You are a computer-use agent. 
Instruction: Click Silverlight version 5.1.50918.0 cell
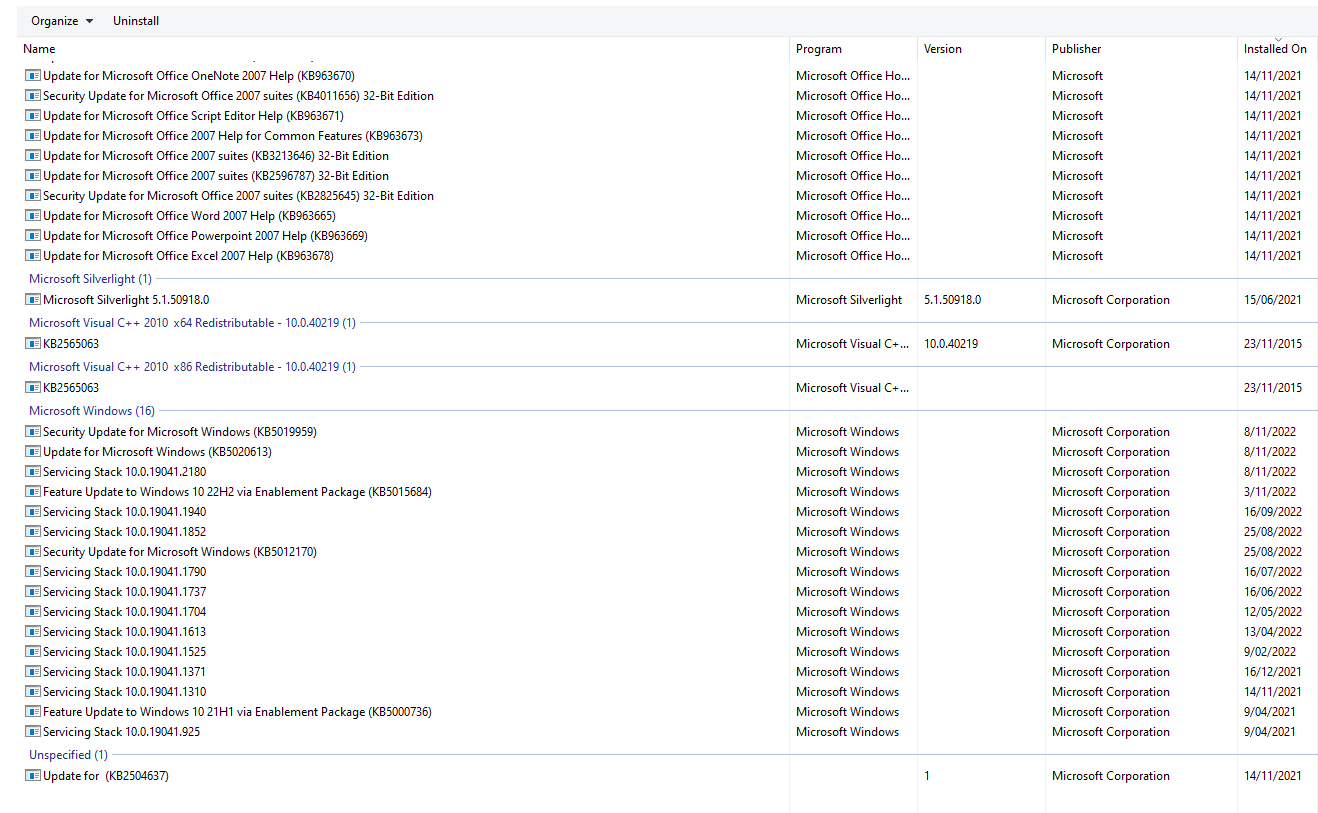tap(952, 300)
